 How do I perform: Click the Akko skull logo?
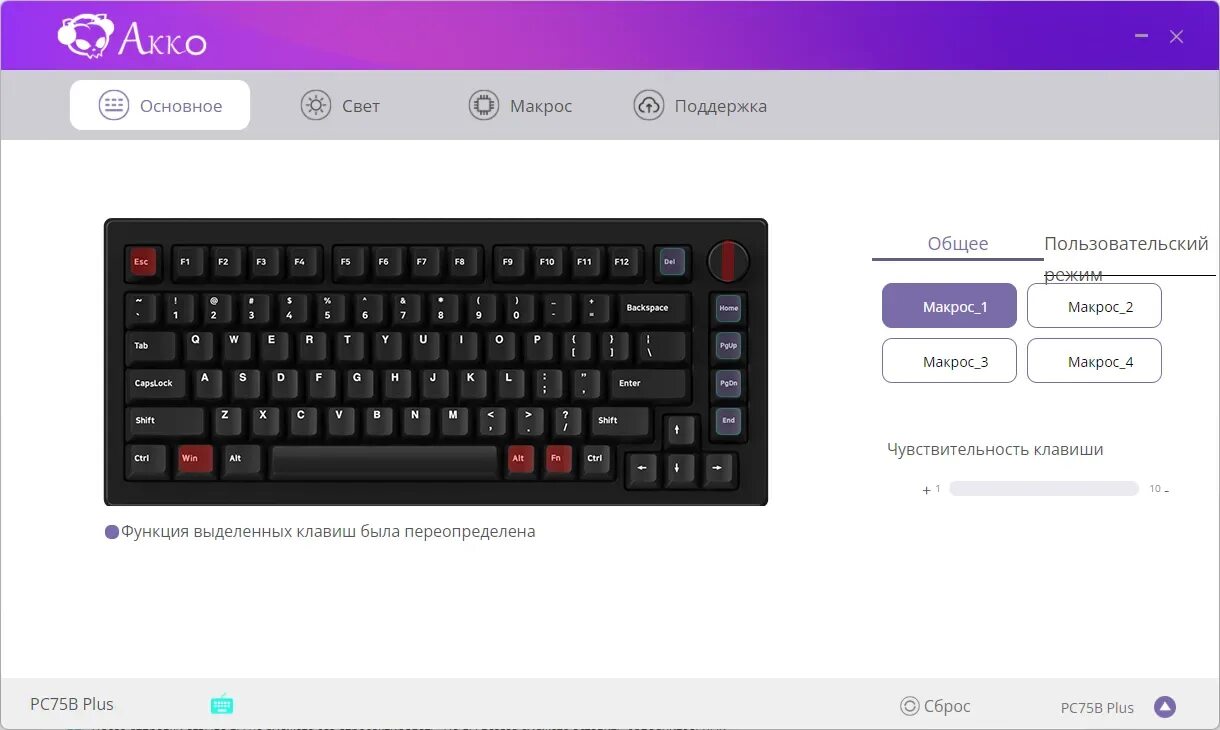click(85, 36)
